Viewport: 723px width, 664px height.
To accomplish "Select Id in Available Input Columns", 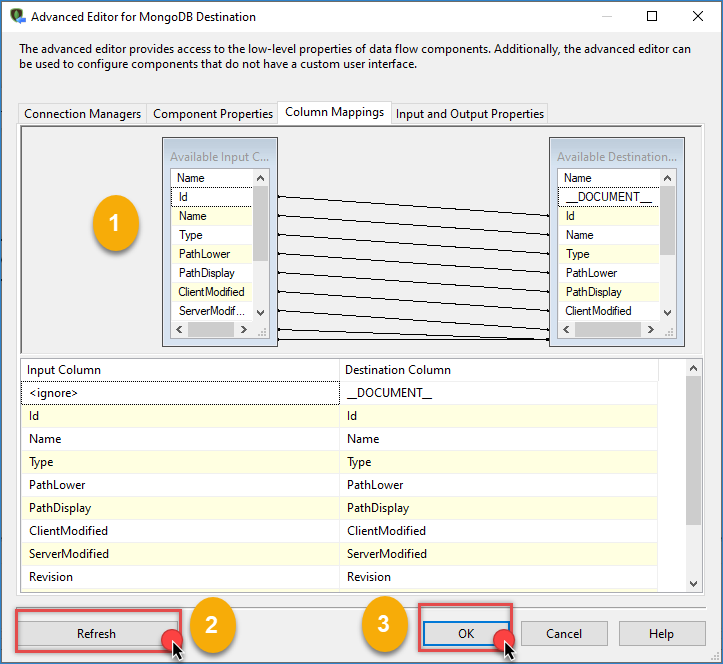I will [212, 197].
